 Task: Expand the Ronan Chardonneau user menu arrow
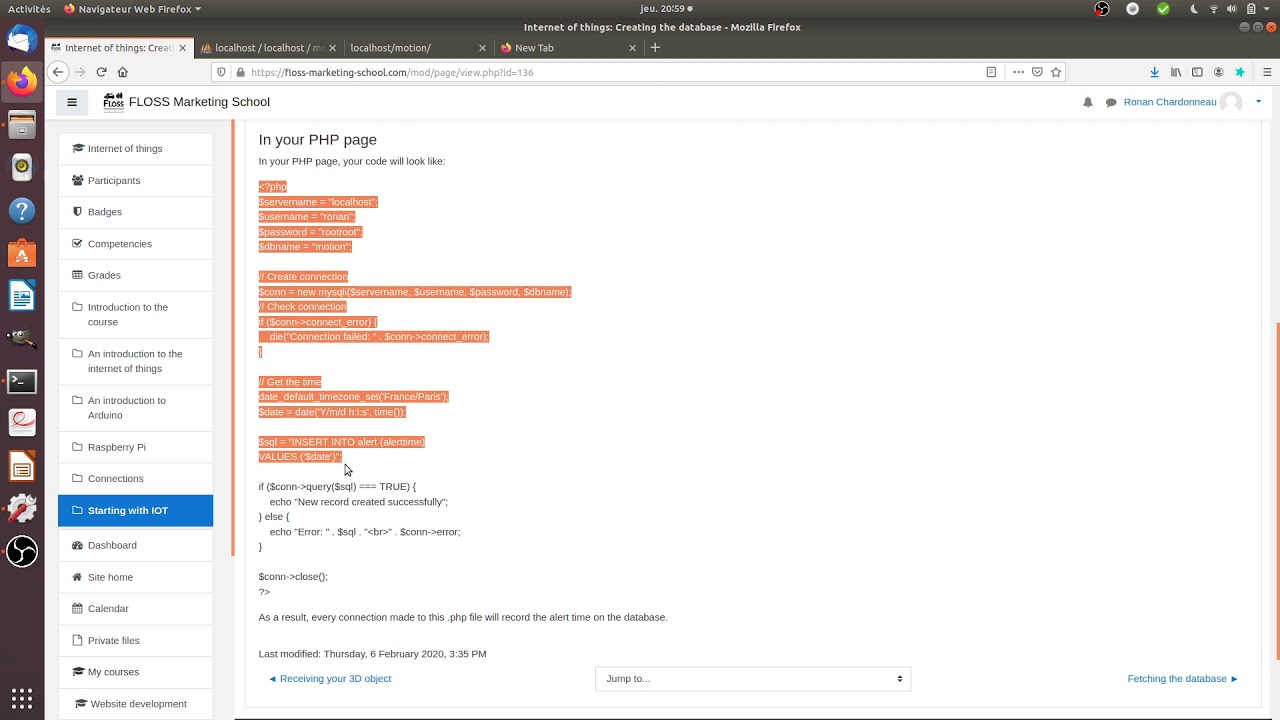1258,102
